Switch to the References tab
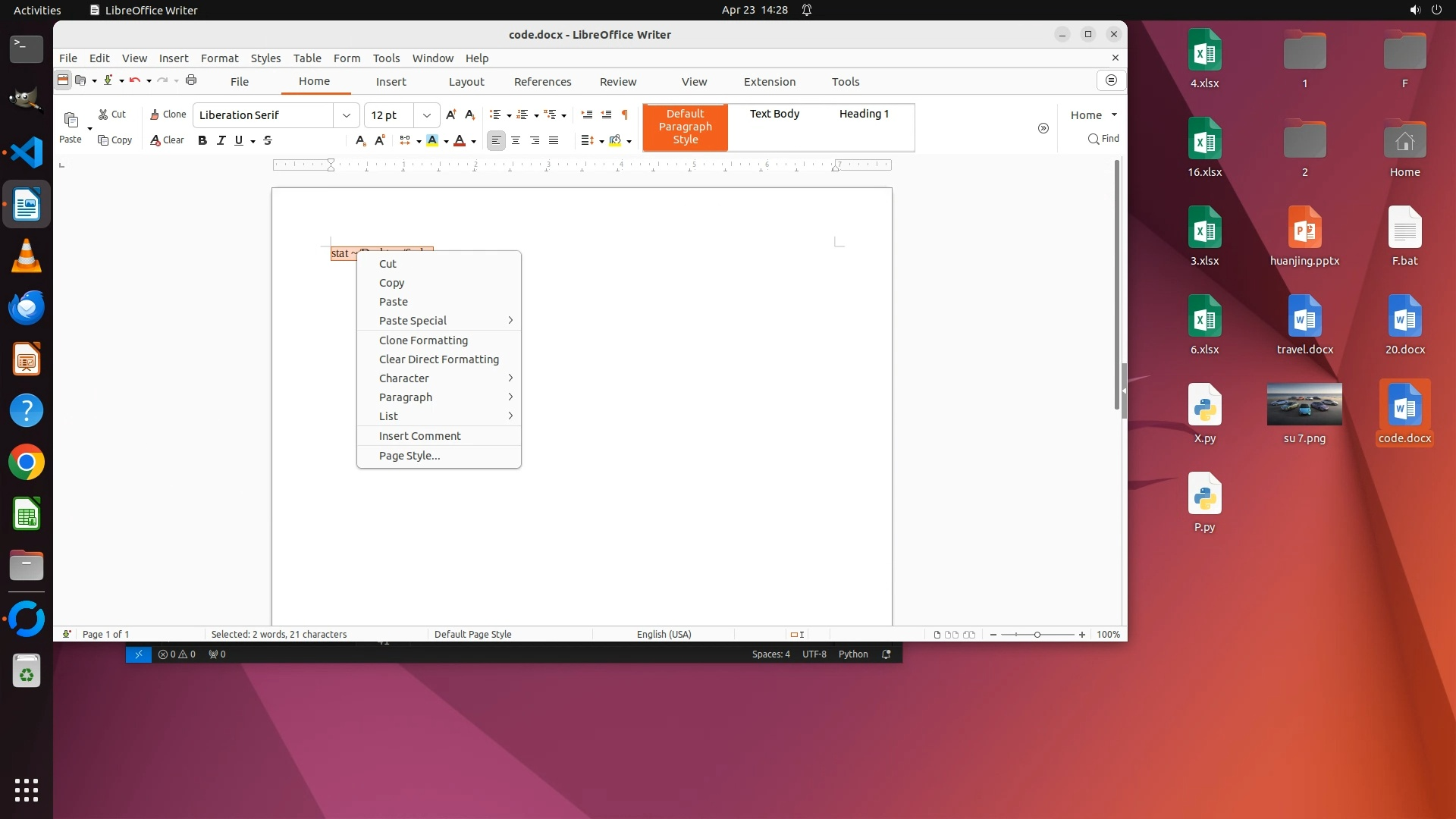The width and height of the screenshot is (1456, 819). pos(542,82)
